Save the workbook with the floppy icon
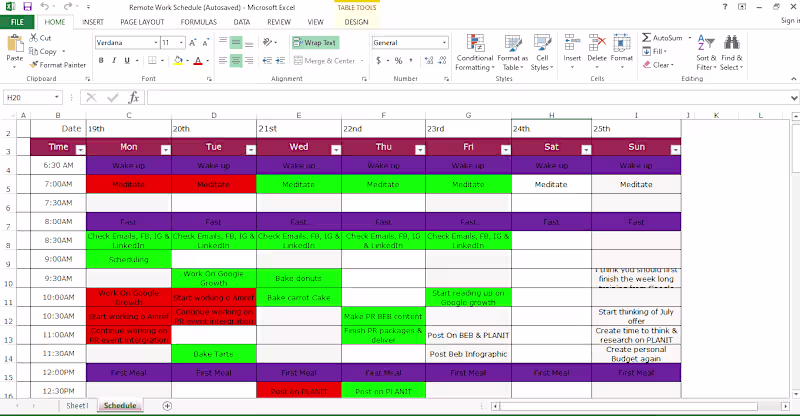The width and height of the screenshot is (800, 416). pyautogui.click(x=27, y=7)
